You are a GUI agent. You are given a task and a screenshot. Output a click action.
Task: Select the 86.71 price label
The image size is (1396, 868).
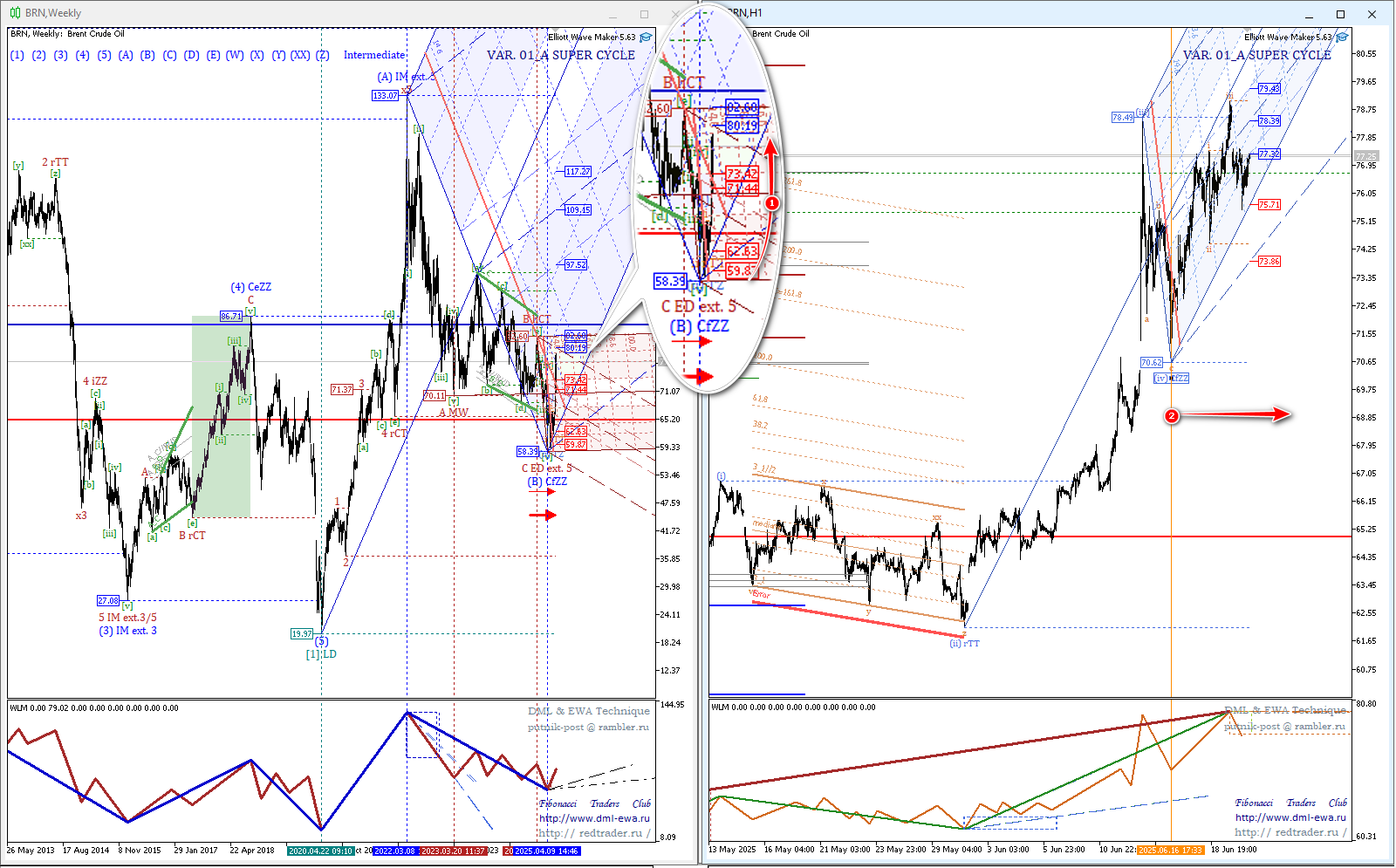(230, 317)
